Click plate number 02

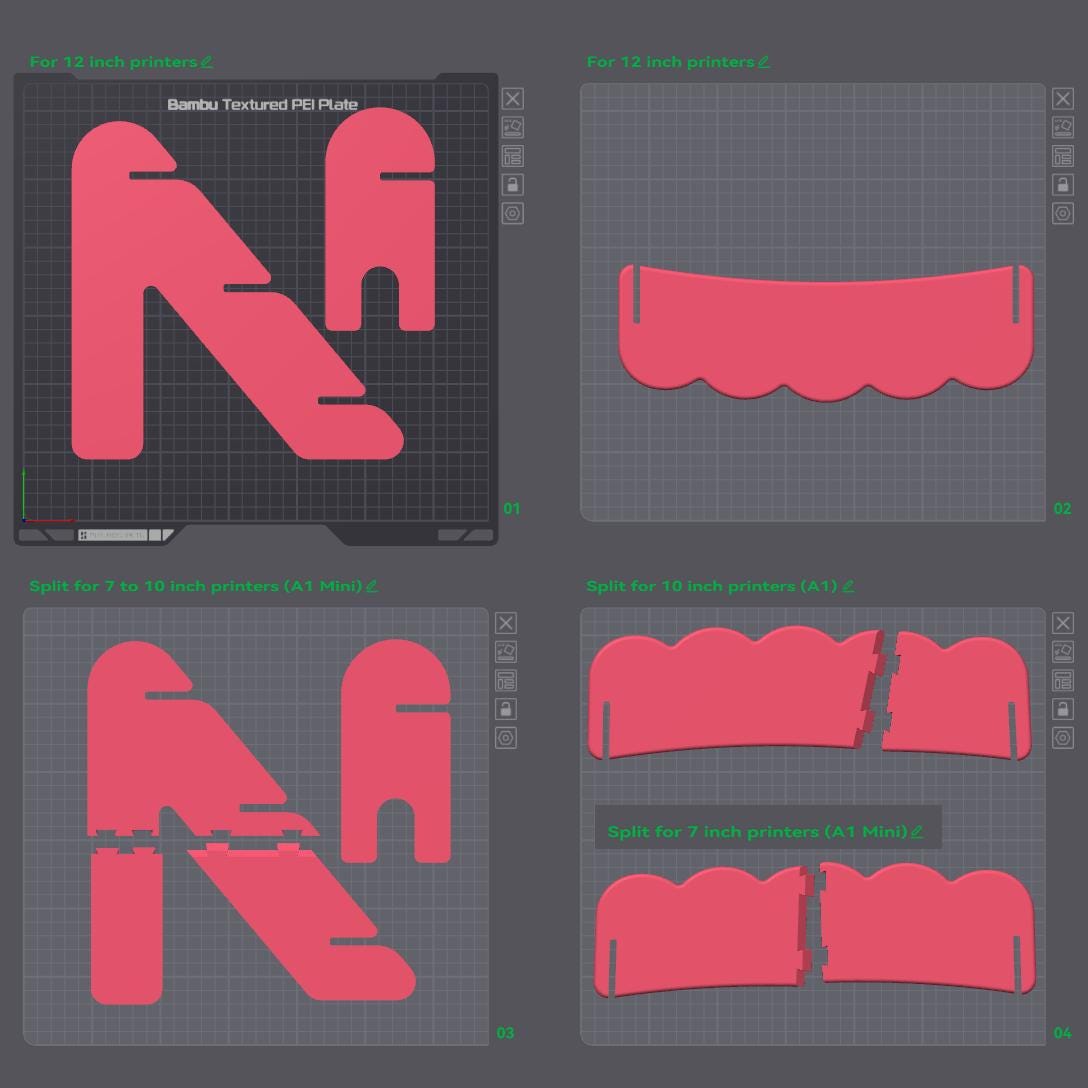click(x=1062, y=509)
